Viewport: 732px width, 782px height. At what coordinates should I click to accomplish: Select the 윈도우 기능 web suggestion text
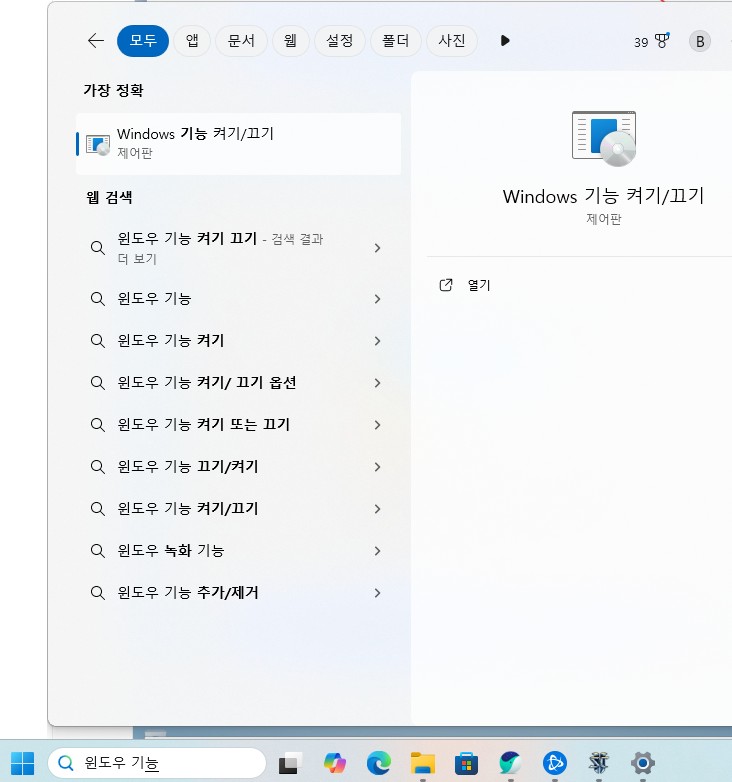[x=154, y=299]
